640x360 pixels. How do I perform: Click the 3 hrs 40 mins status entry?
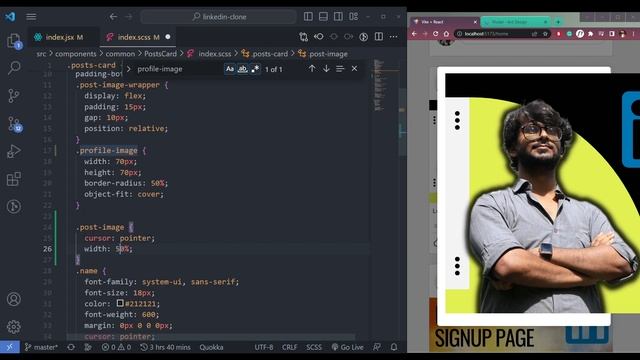pyautogui.click(x=165, y=347)
